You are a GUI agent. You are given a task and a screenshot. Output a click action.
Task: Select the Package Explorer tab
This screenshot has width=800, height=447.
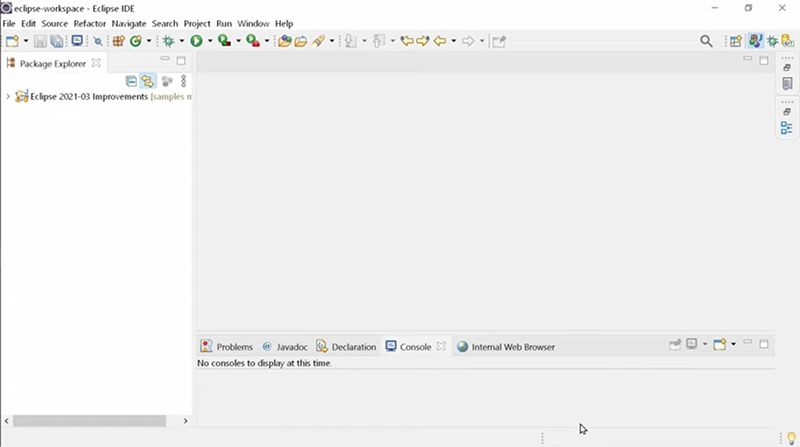[53, 64]
